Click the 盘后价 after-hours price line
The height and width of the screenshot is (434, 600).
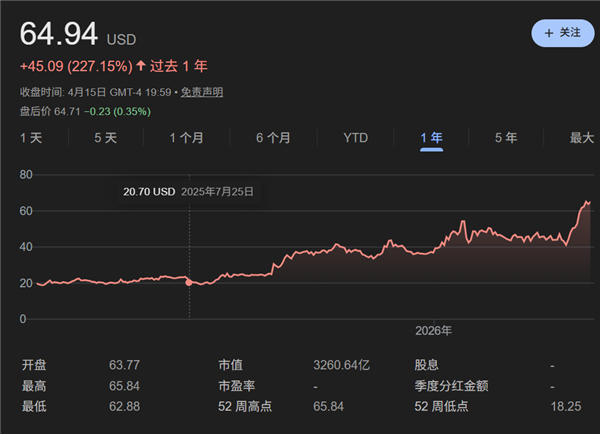(x=85, y=111)
